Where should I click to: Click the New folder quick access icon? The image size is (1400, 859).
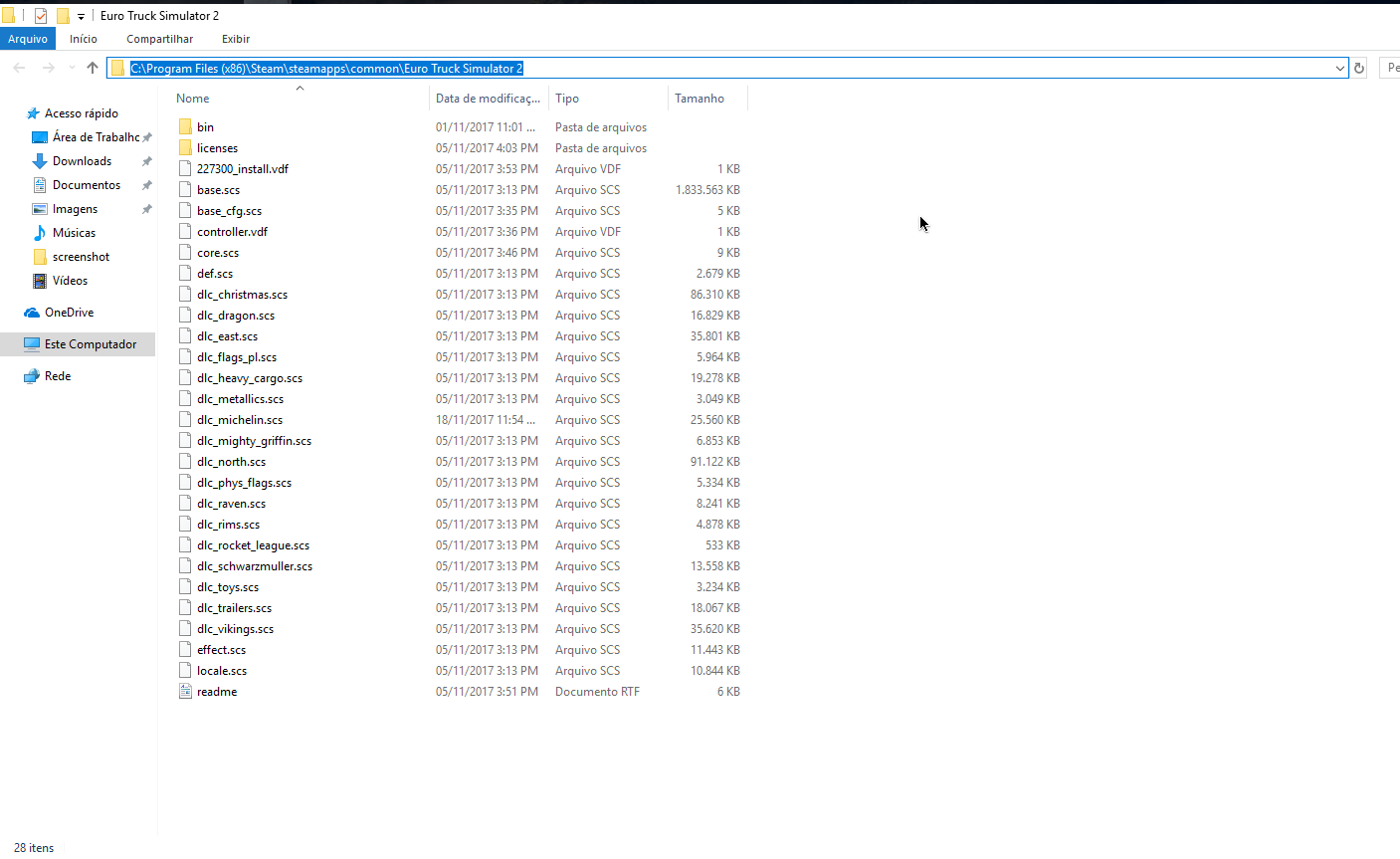point(63,16)
